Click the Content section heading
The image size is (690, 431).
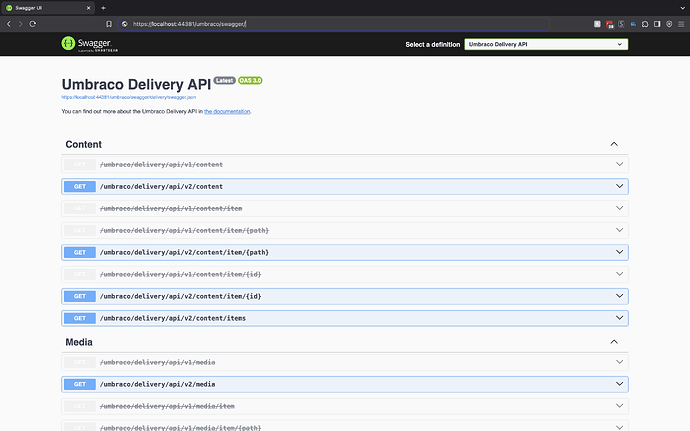pyautogui.click(x=84, y=144)
